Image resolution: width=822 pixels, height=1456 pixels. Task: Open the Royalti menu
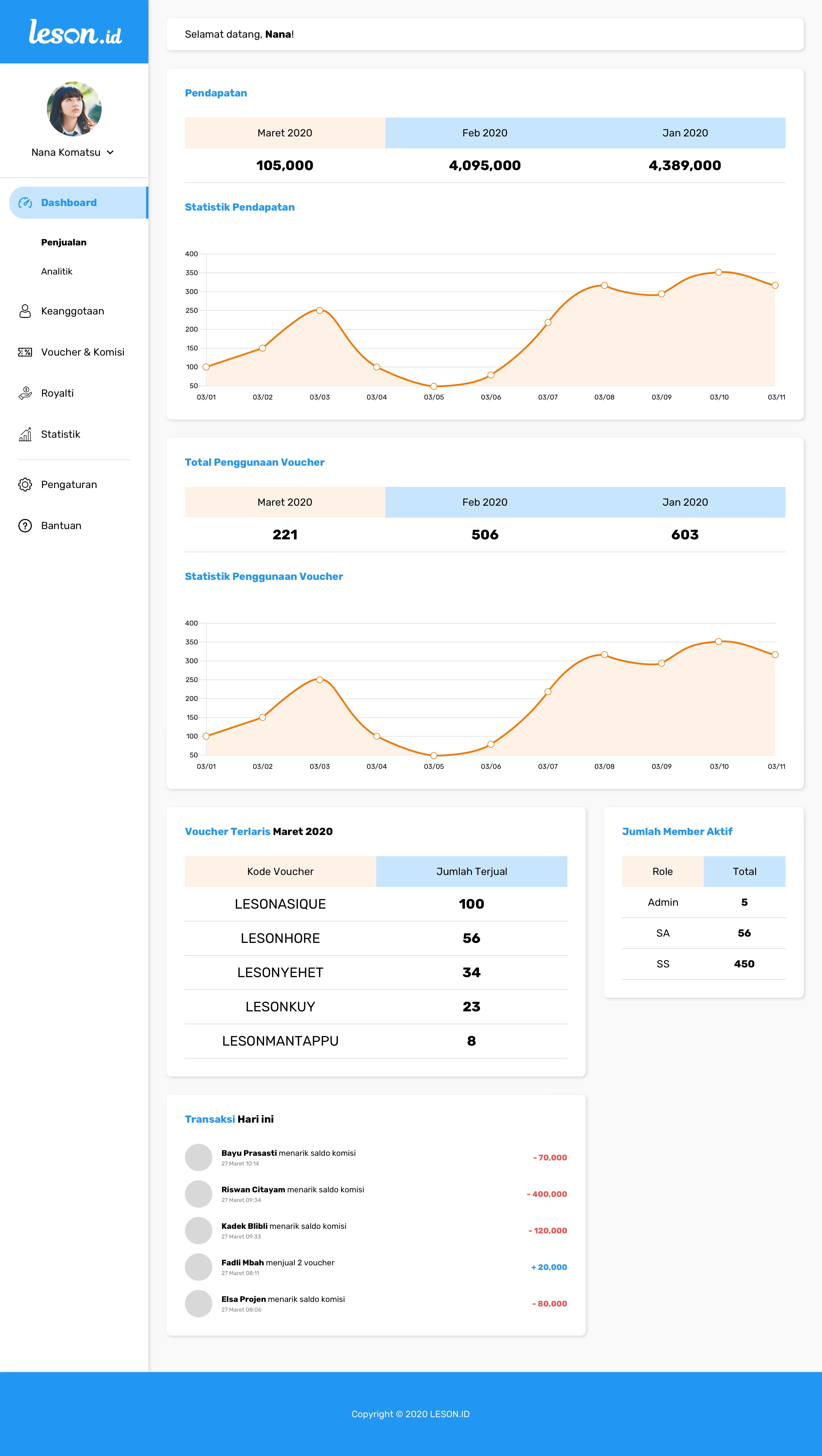(x=57, y=393)
